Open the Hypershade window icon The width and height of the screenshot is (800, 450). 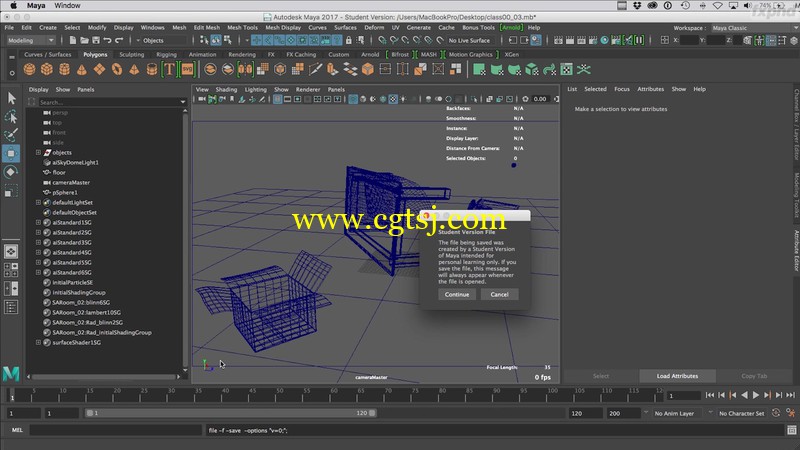(605, 40)
